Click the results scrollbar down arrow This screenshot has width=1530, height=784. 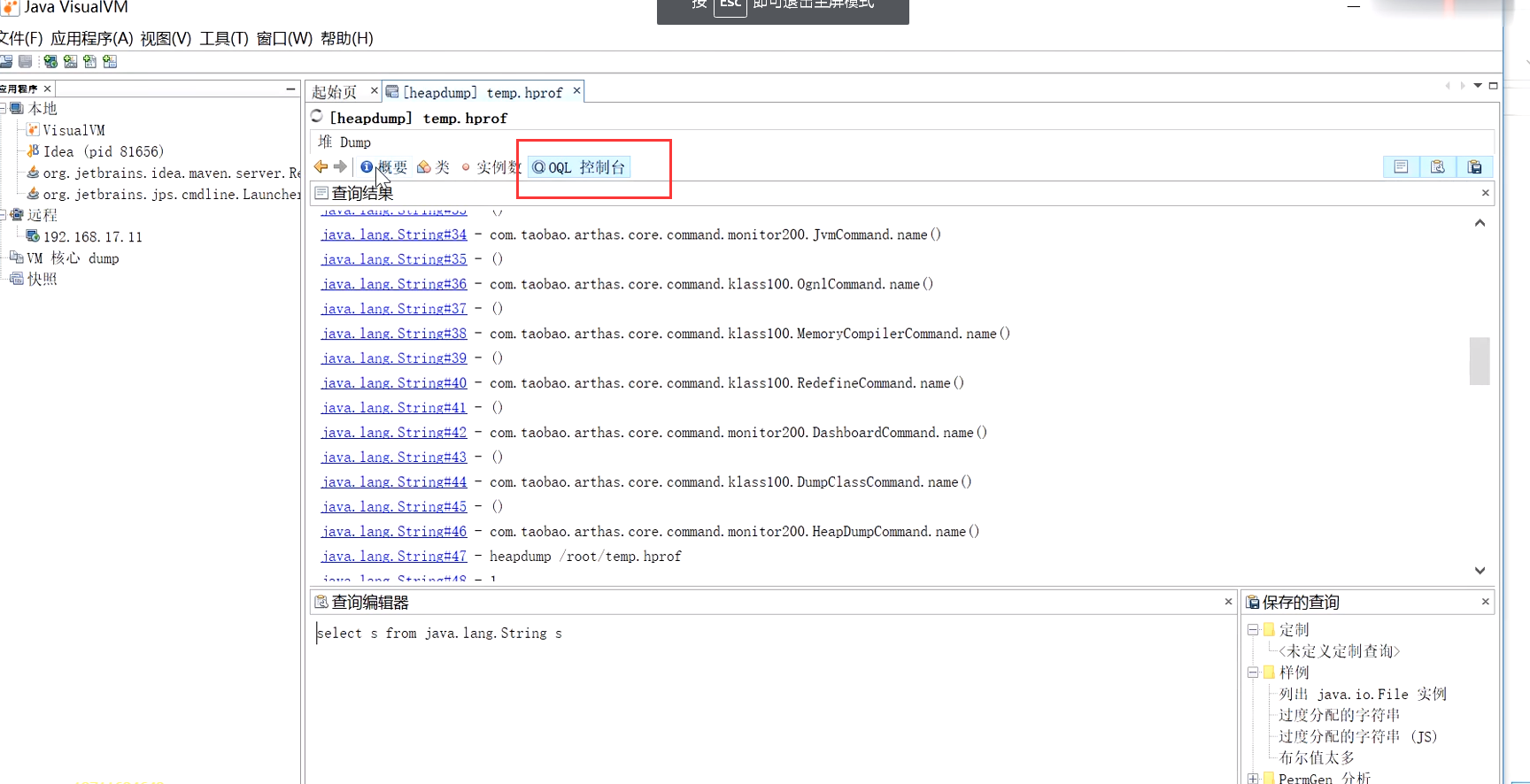point(1480,571)
